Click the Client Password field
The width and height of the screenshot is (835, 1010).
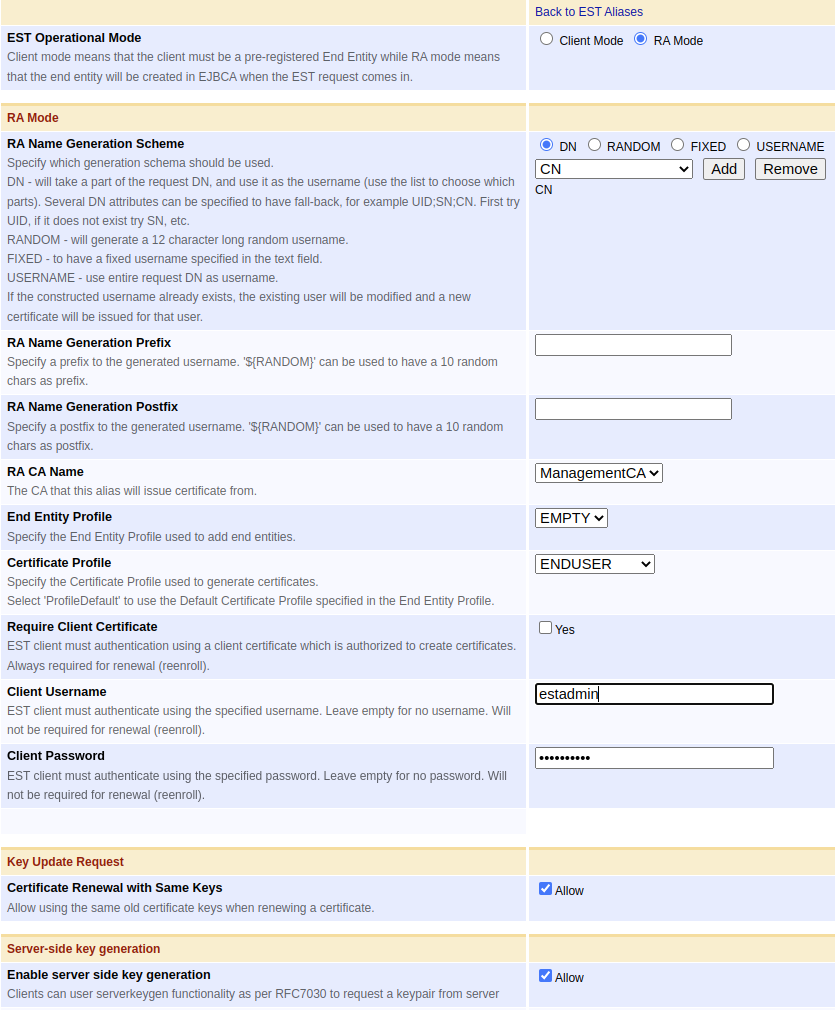coord(654,757)
